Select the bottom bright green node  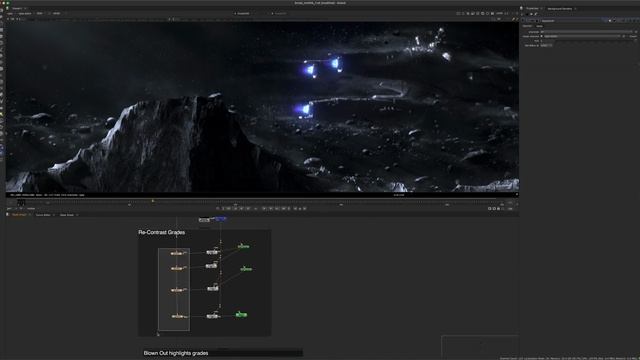coord(241,314)
